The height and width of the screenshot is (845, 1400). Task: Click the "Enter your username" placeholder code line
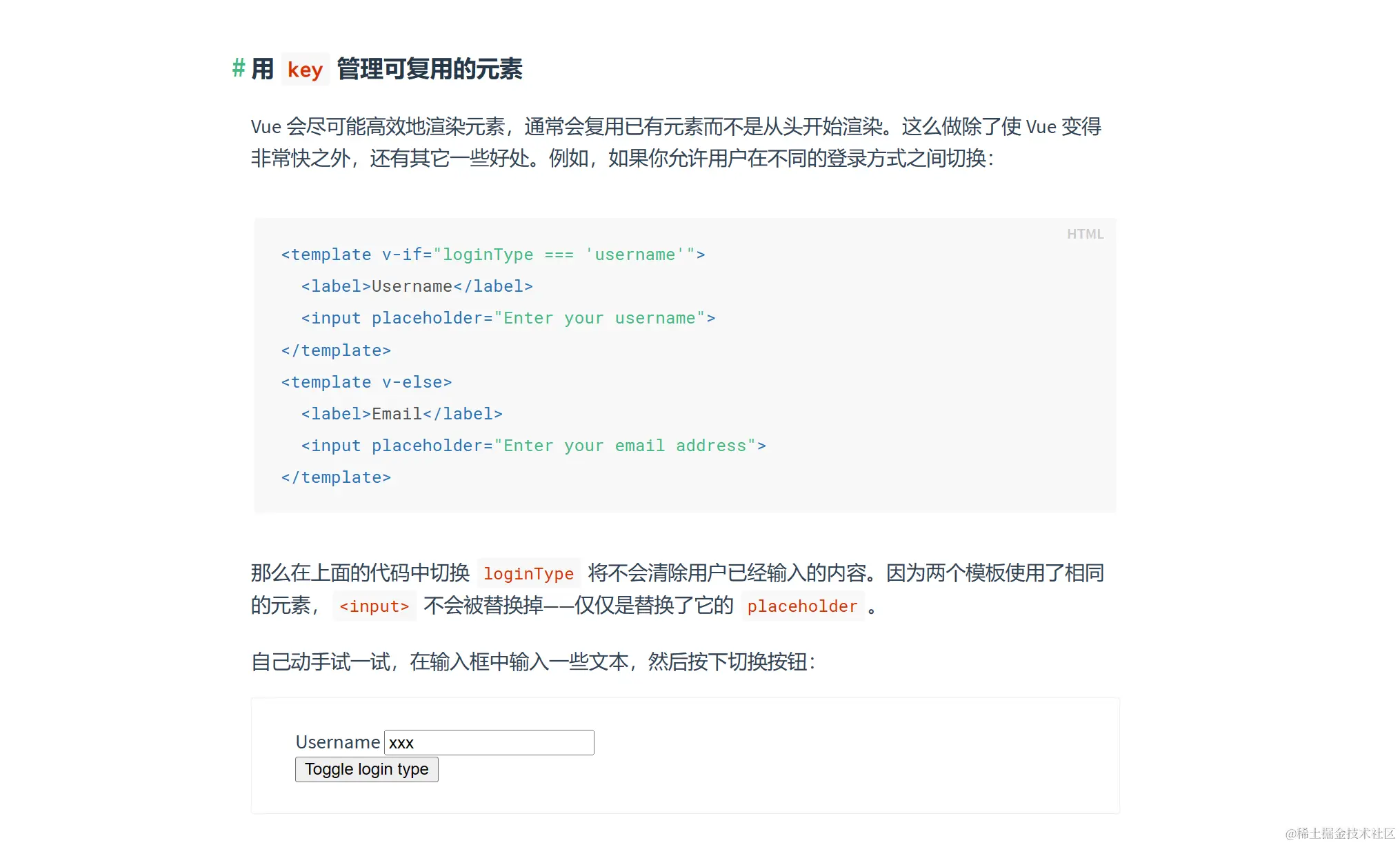(x=508, y=318)
